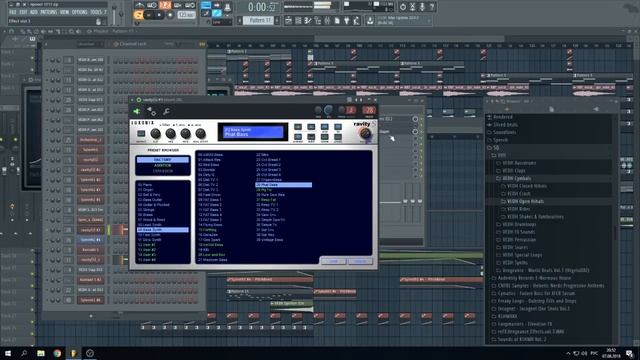
Task: Open the Line snap dropdown
Action: point(222,22)
